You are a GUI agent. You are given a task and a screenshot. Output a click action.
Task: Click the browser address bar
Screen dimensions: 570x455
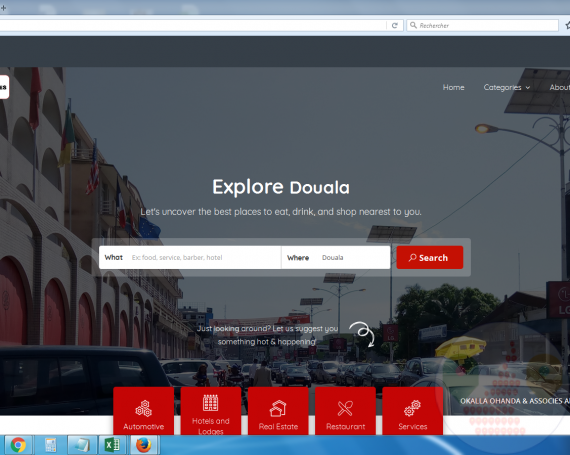pos(193,25)
